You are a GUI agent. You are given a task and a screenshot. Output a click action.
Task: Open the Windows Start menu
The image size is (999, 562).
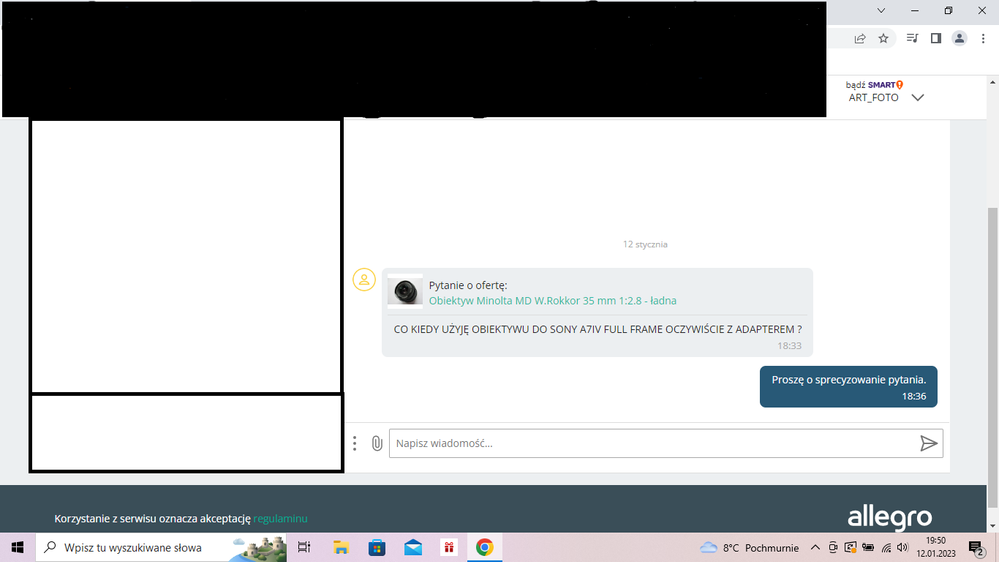(17, 548)
